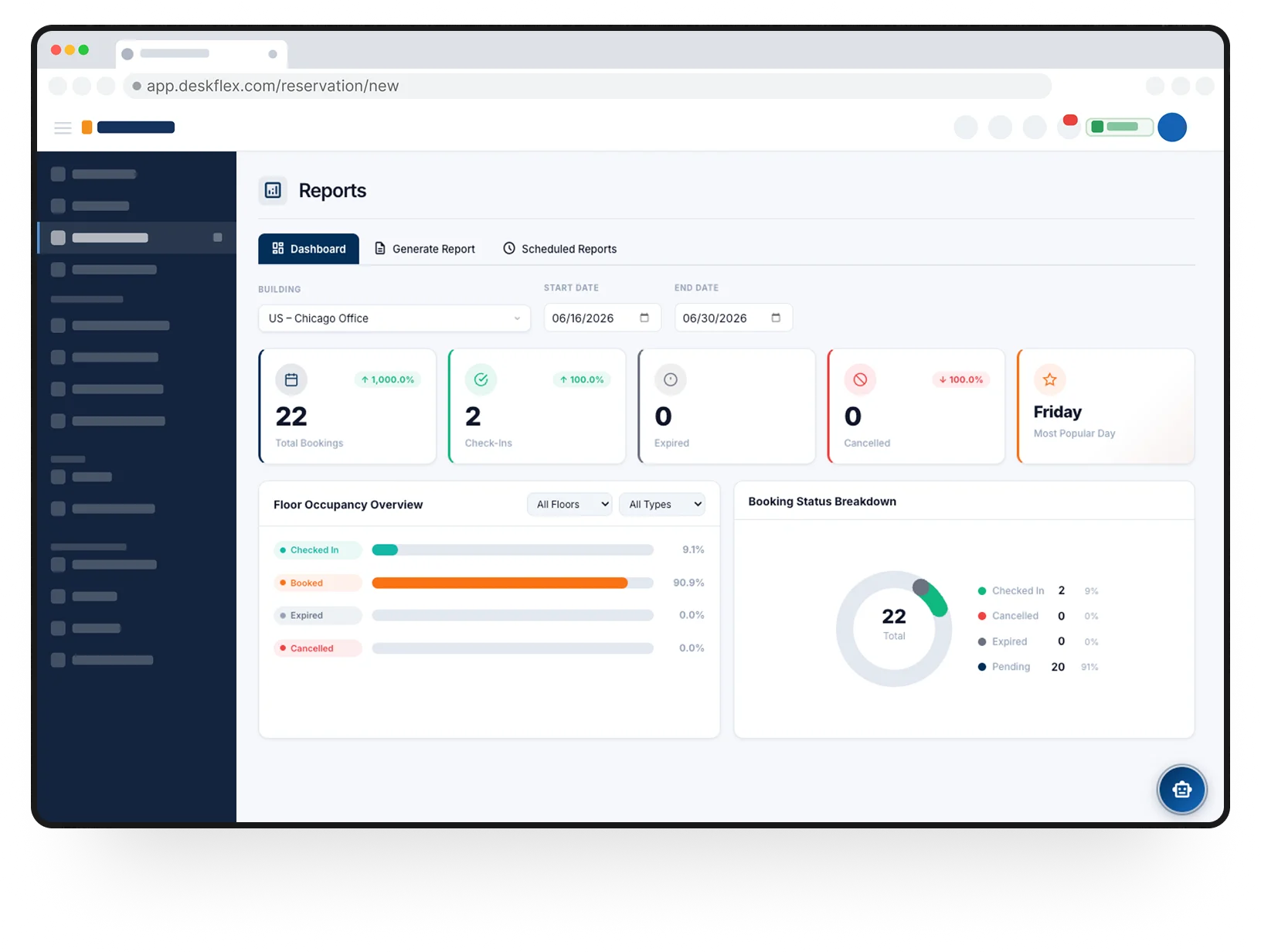Viewport: 1261px width, 952px height.
Task: Open the Scheduled Reports tab
Action: point(560,249)
